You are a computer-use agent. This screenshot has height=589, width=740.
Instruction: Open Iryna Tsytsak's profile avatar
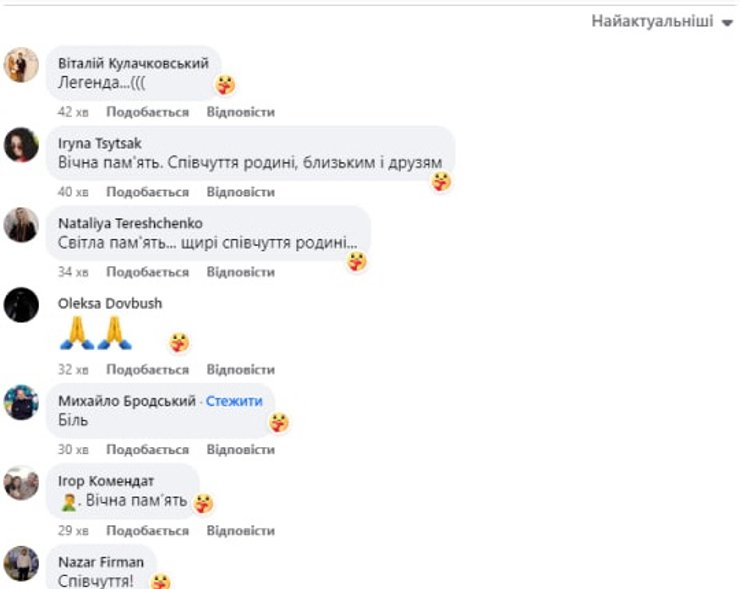pyautogui.click(x=21, y=145)
